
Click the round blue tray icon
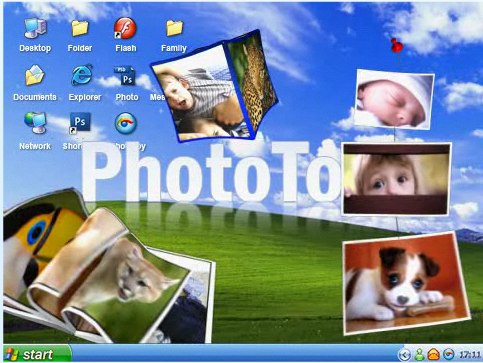coord(448,354)
